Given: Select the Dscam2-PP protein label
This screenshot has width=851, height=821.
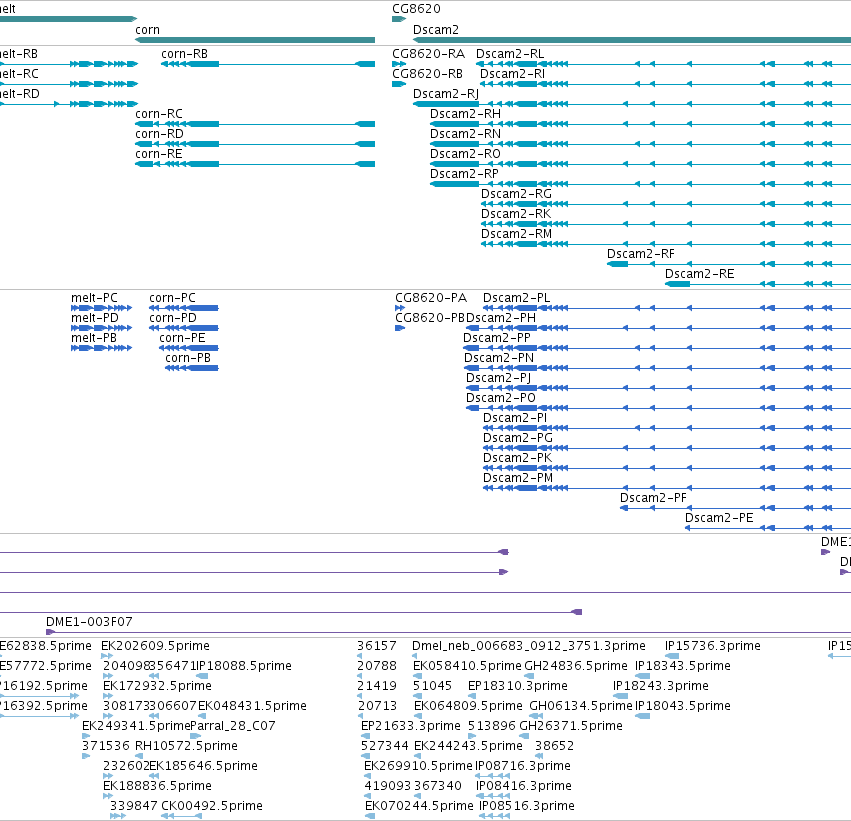Looking at the screenshot, I should pos(497,338).
